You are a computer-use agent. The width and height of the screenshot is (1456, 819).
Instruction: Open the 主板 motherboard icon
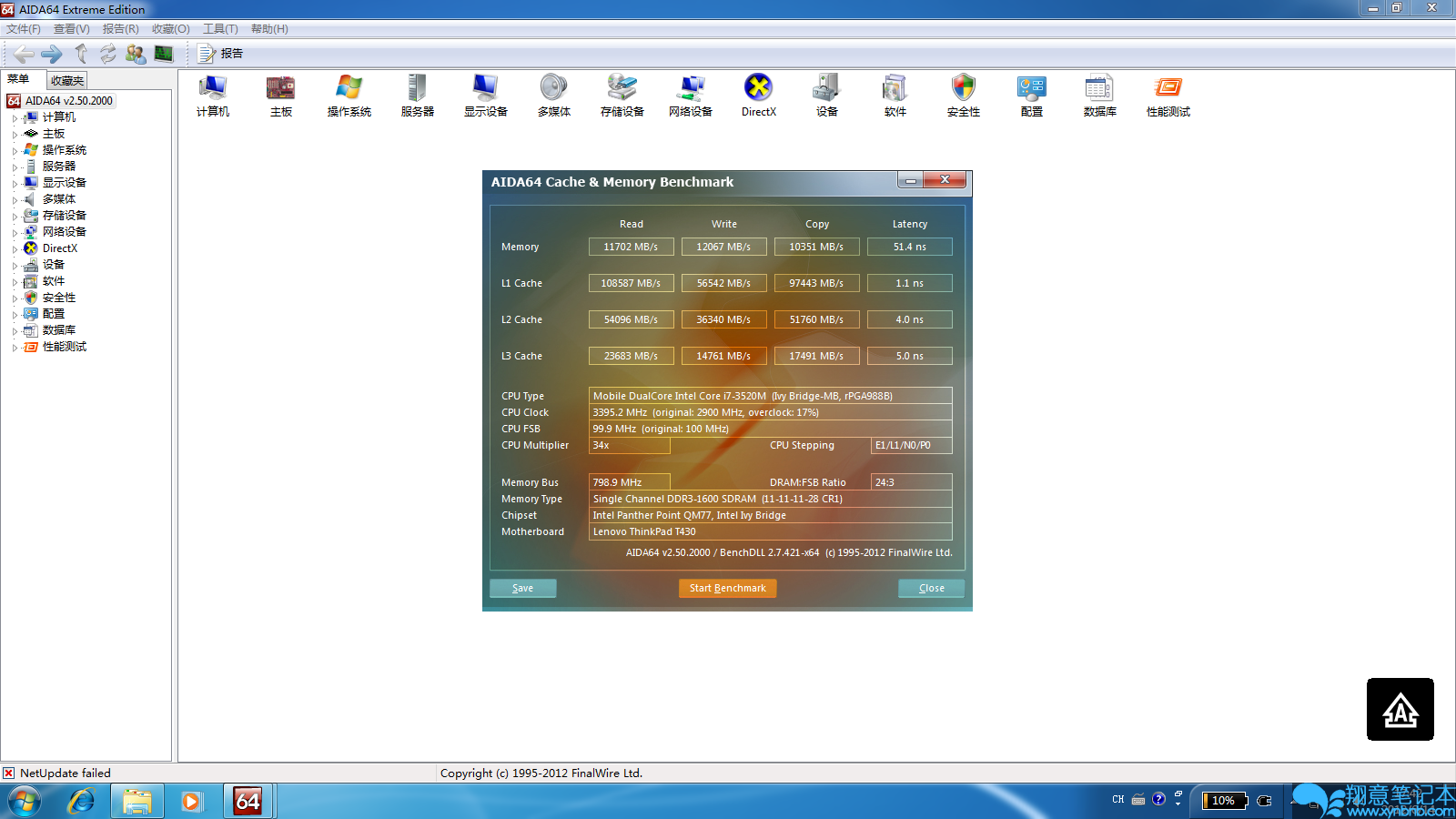click(x=281, y=96)
